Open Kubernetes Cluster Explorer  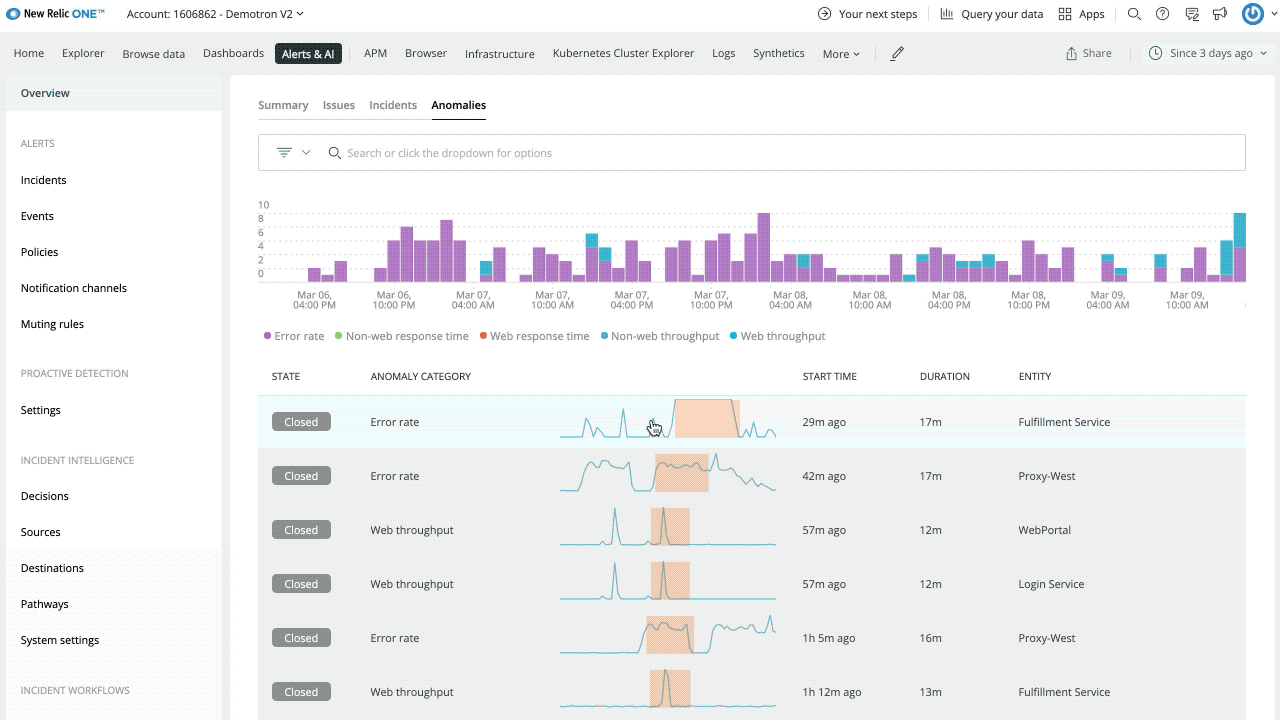click(x=623, y=53)
